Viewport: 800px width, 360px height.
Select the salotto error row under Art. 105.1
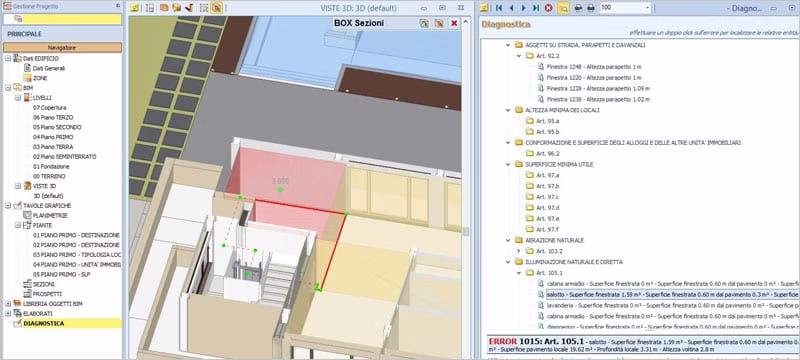coord(672,294)
